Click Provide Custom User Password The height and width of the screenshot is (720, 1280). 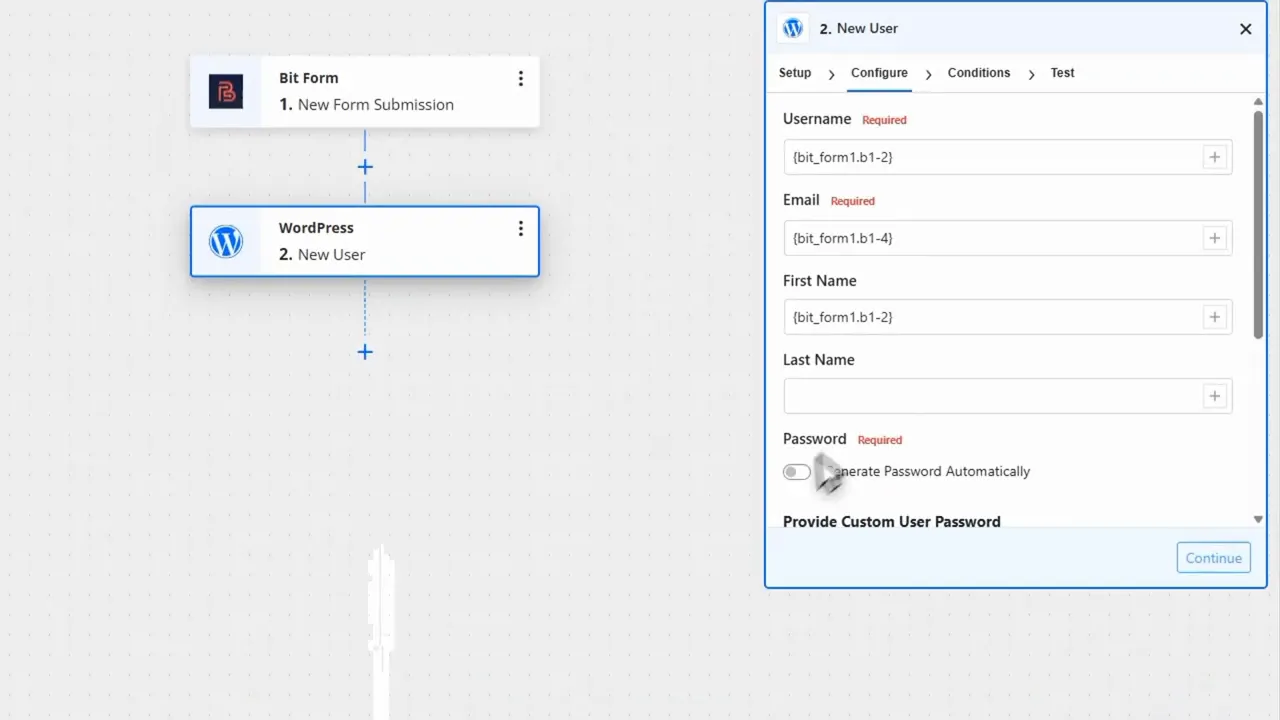pos(891,521)
